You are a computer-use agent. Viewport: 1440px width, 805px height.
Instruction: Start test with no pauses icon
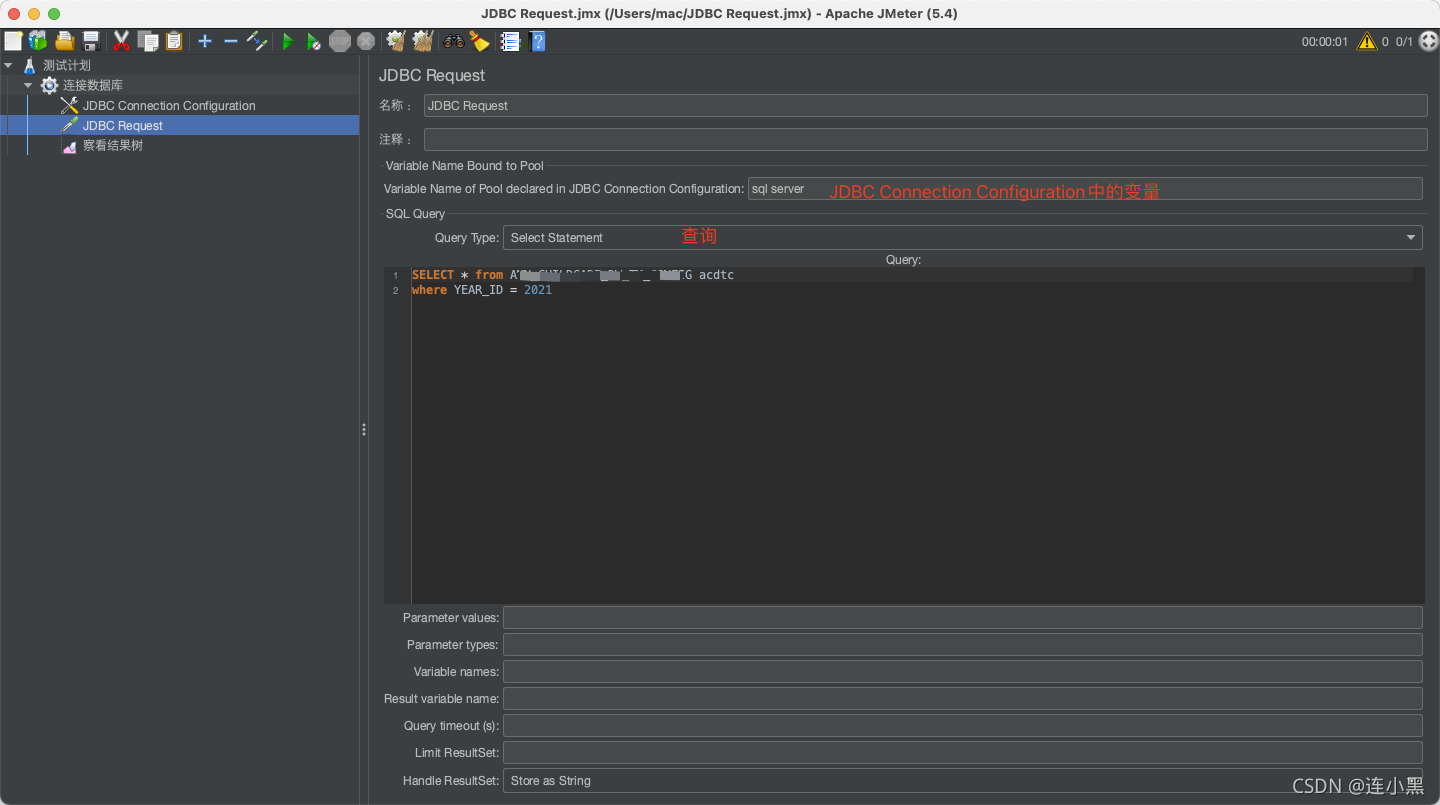tap(314, 41)
